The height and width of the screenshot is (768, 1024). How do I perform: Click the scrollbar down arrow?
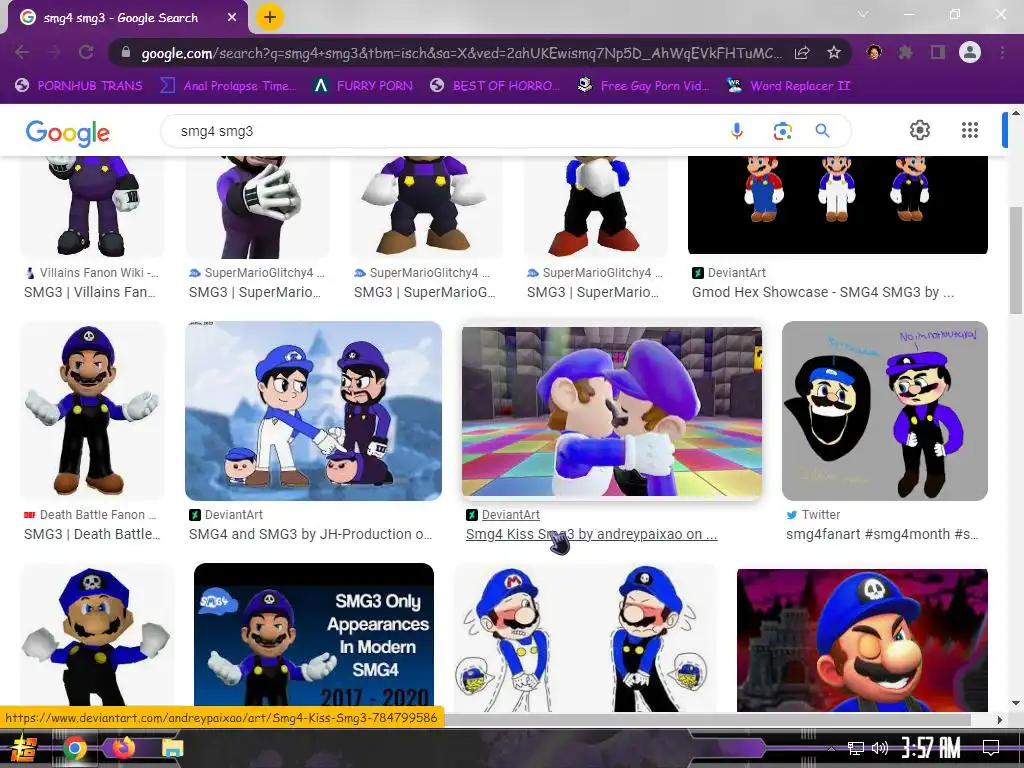(x=1015, y=703)
